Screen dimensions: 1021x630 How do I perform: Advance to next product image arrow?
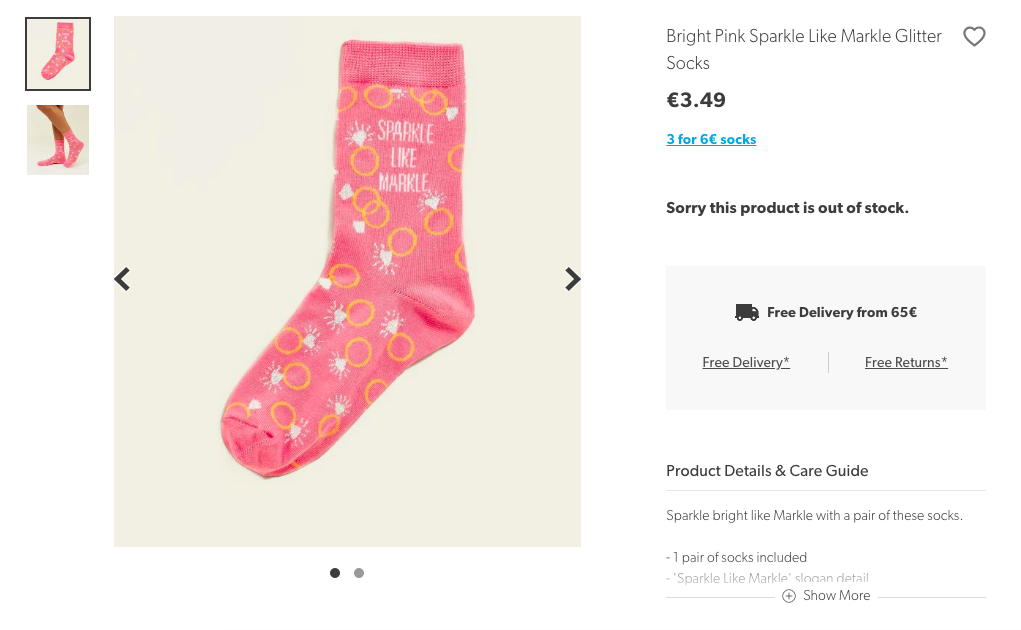pos(572,279)
